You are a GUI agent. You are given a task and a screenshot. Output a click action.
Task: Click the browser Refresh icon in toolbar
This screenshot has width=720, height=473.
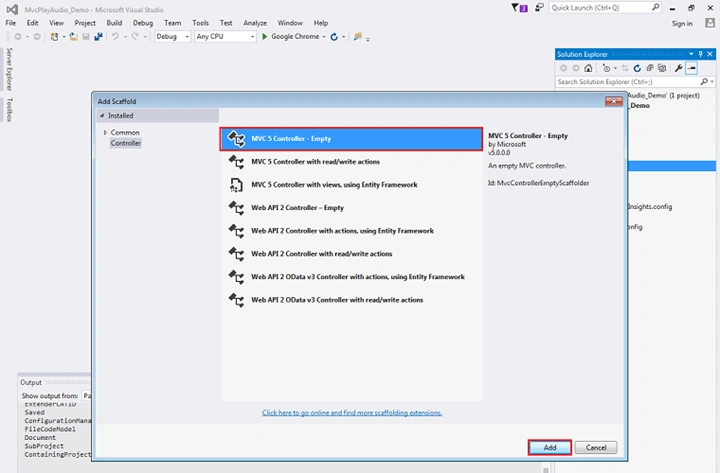click(334, 37)
